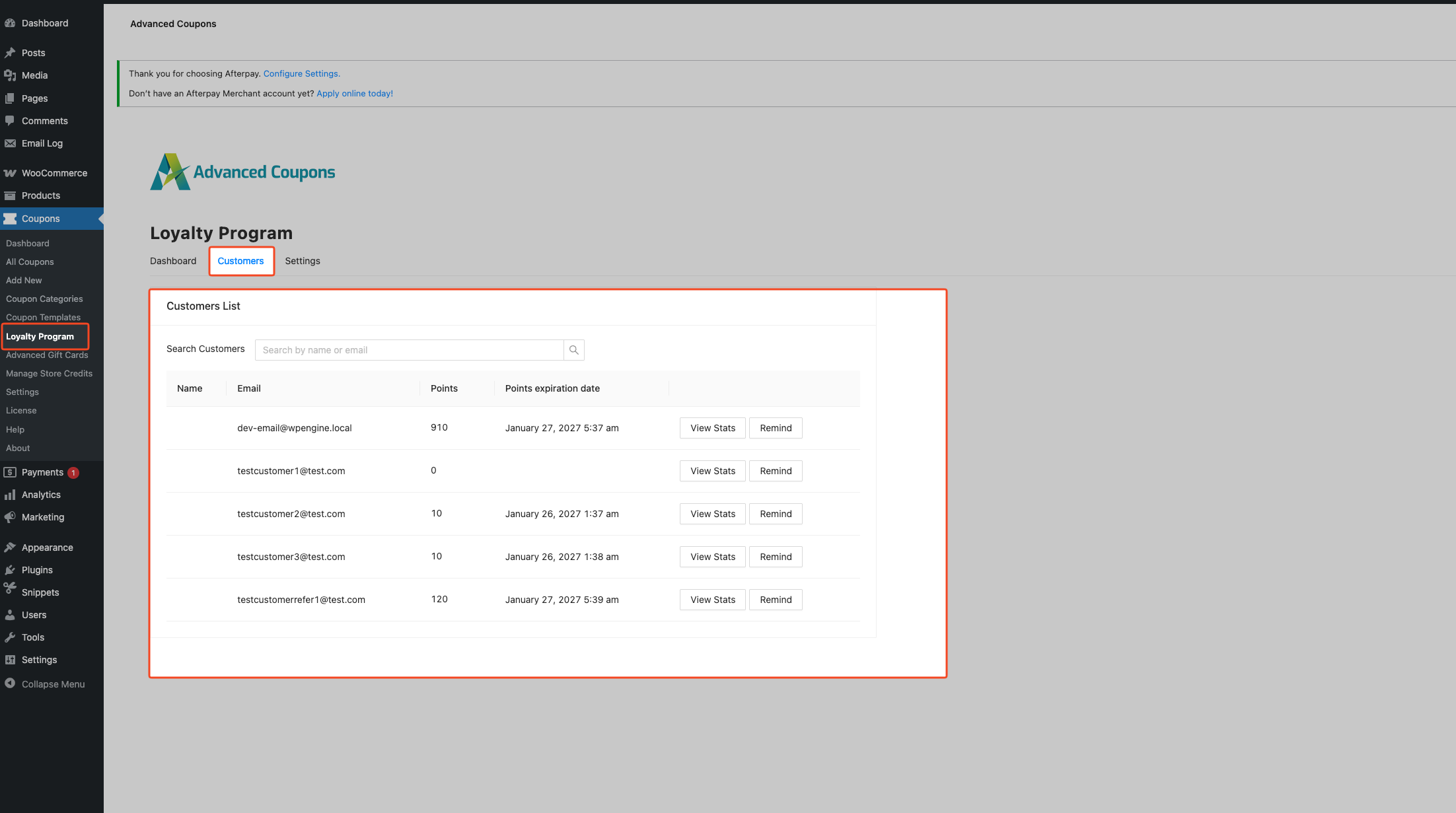The image size is (1456, 813).
Task: Click the Advanced Coupons logo
Action: click(242, 172)
